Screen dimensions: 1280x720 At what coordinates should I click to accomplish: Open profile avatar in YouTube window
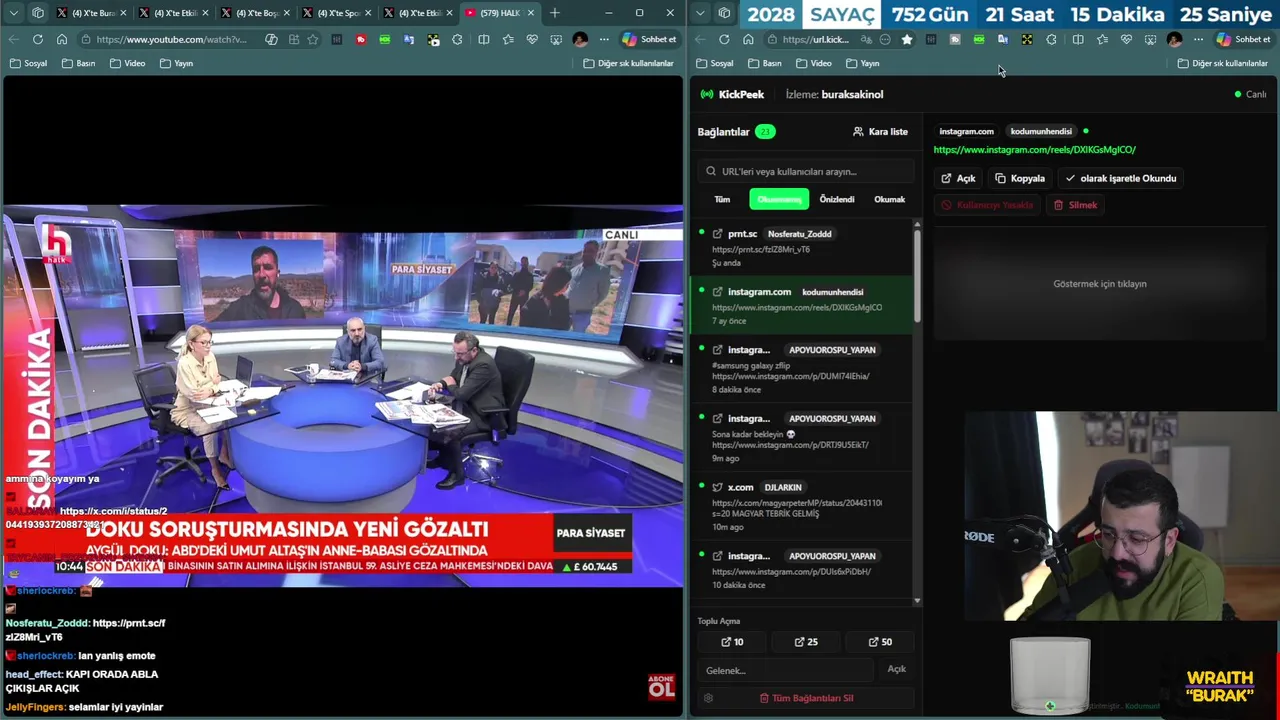tap(580, 39)
